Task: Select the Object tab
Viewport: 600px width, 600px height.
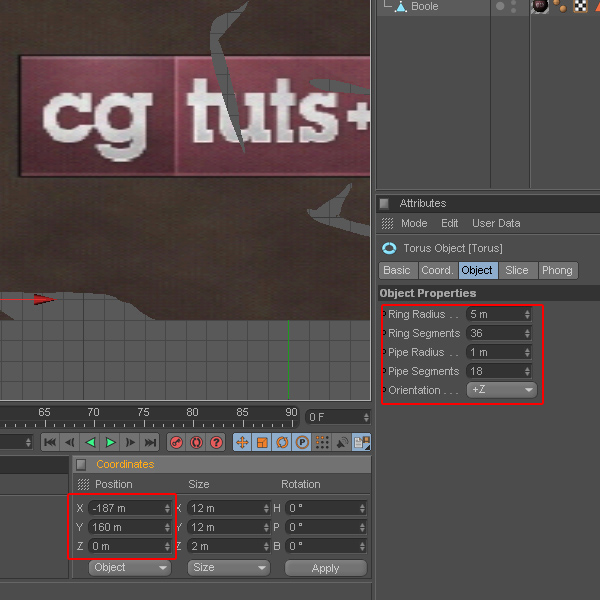Action: (477, 271)
